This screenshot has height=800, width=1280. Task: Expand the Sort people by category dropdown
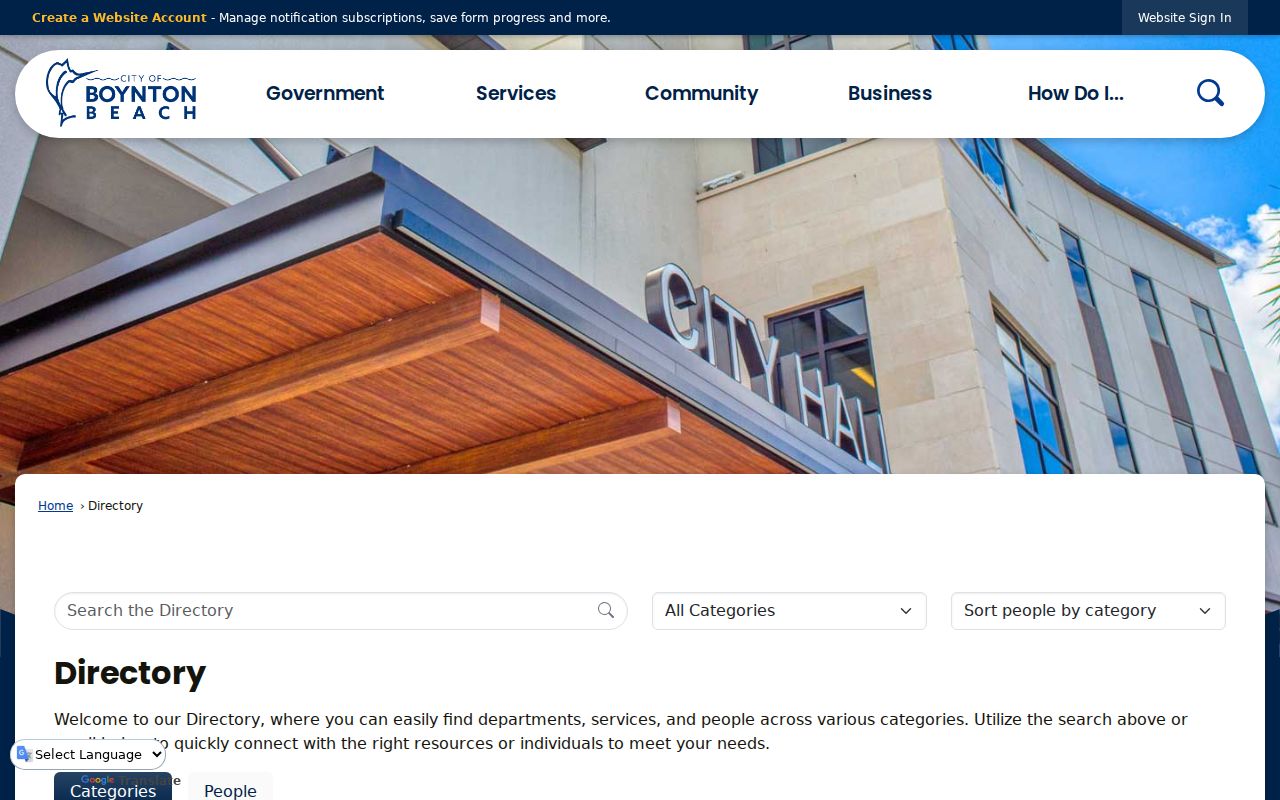[x=1088, y=611]
